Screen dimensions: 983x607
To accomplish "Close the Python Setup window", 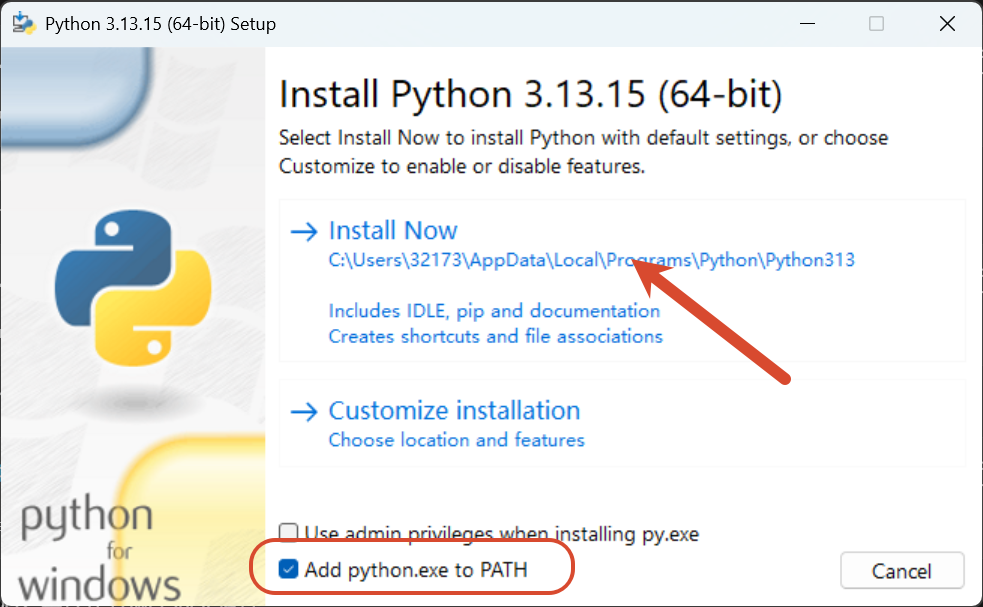I will [947, 24].
